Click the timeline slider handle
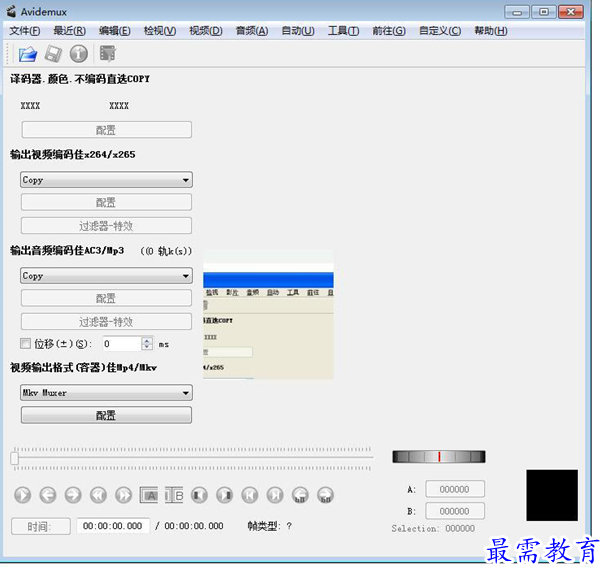The height and width of the screenshot is (582, 608). point(14,458)
